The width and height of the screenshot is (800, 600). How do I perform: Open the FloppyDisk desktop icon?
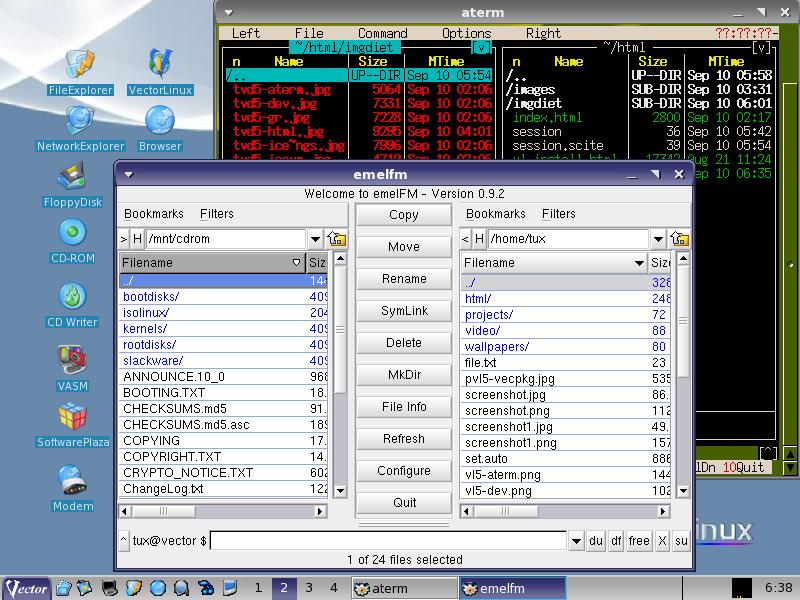click(72, 178)
